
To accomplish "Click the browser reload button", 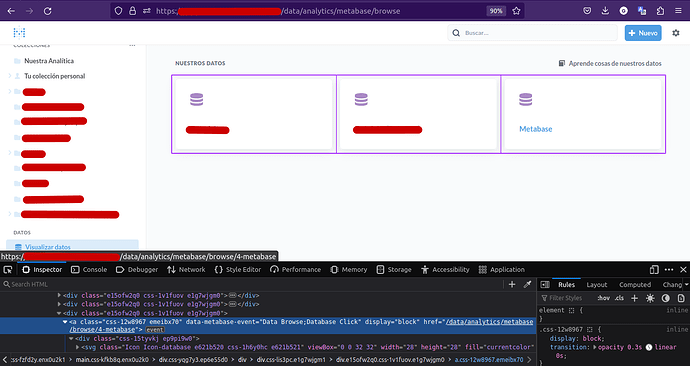I will tap(48, 11).
